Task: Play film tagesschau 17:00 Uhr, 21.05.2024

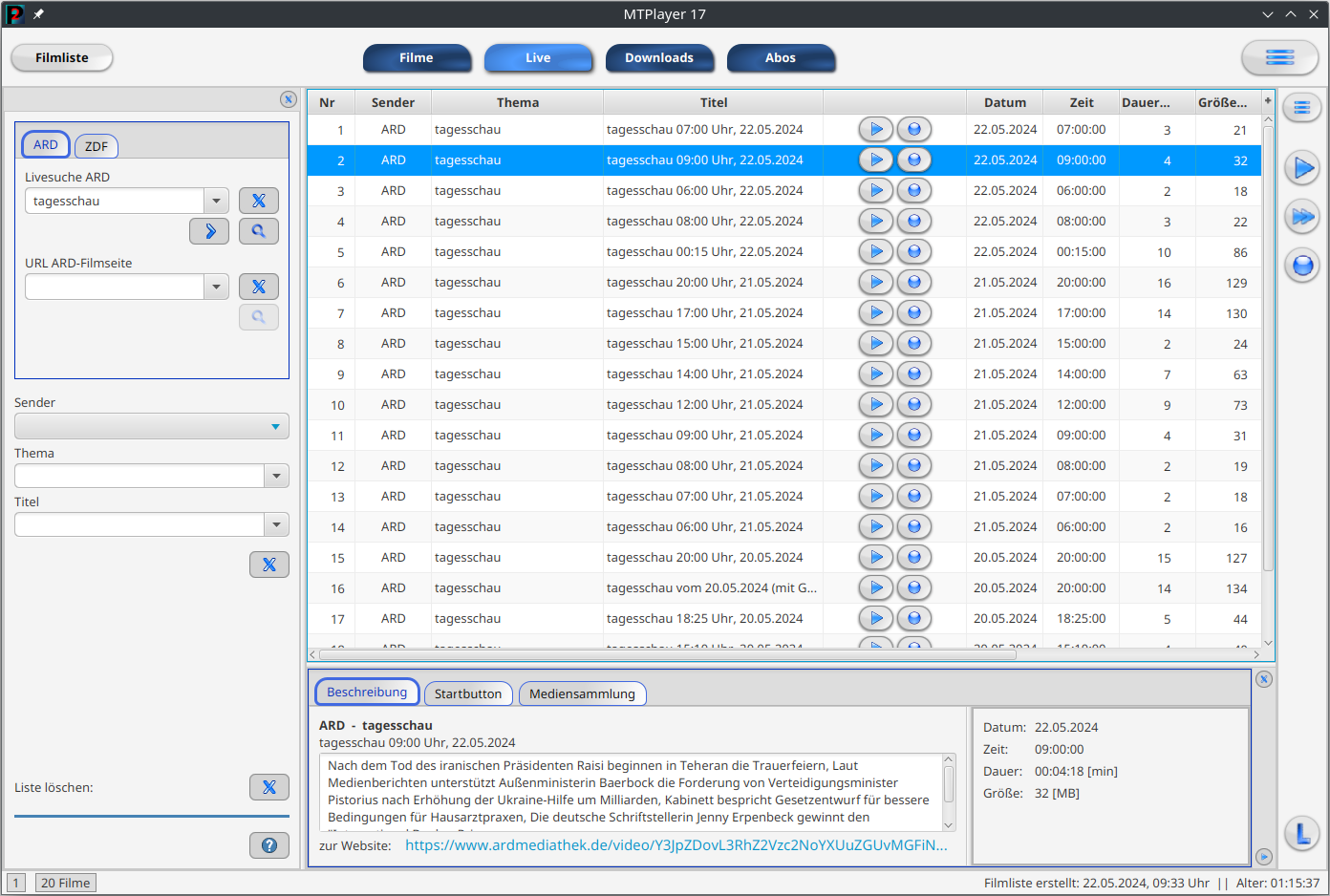Action: 876,312
